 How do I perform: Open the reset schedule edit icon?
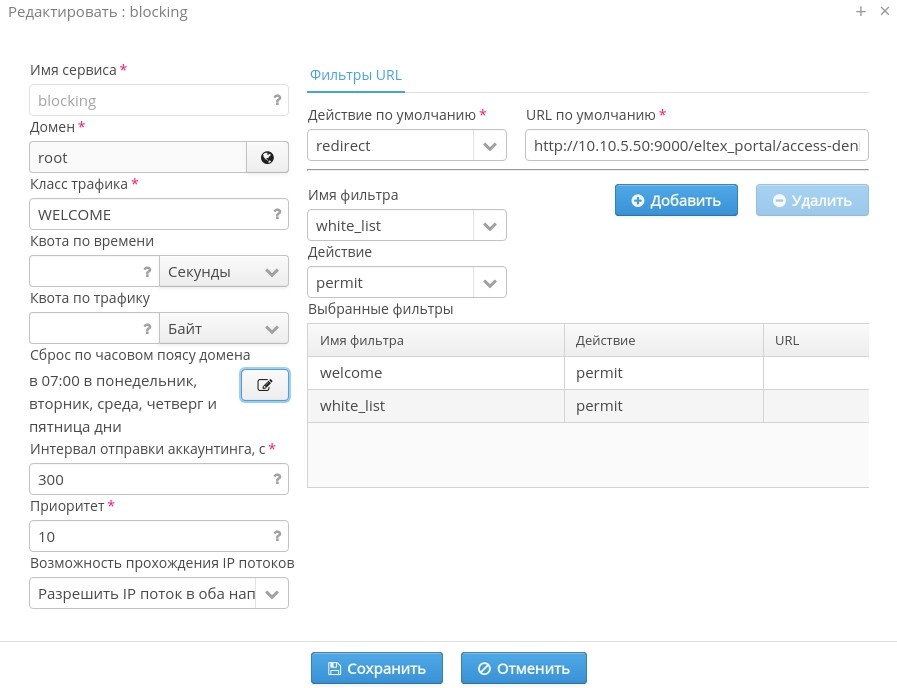click(265, 385)
